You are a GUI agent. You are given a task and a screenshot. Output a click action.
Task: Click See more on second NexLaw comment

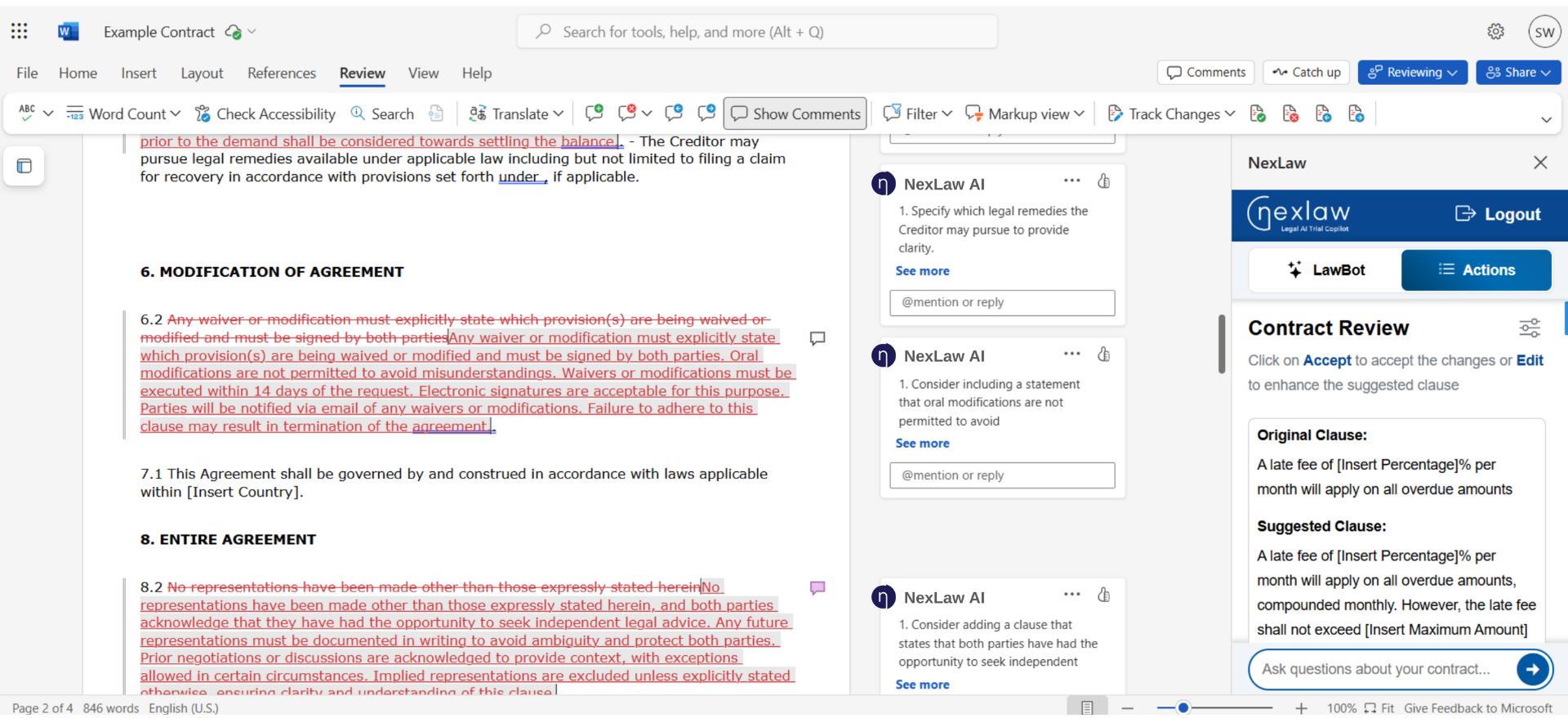[x=922, y=444]
